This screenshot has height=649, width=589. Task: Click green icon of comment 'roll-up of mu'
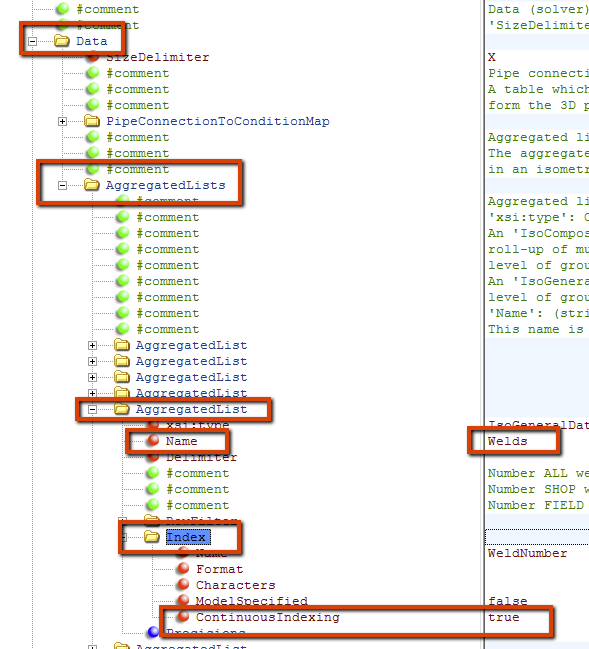(x=123, y=249)
